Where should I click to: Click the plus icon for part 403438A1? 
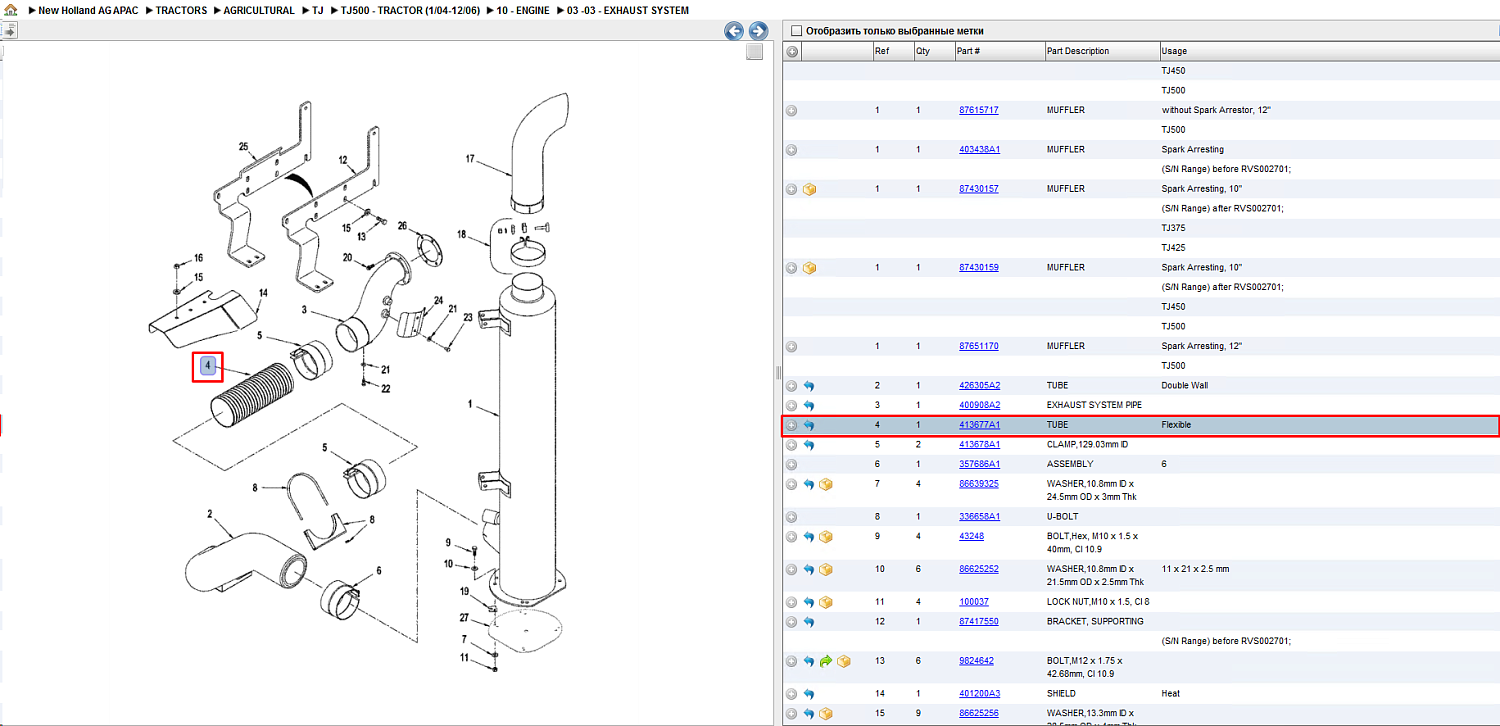[792, 150]
